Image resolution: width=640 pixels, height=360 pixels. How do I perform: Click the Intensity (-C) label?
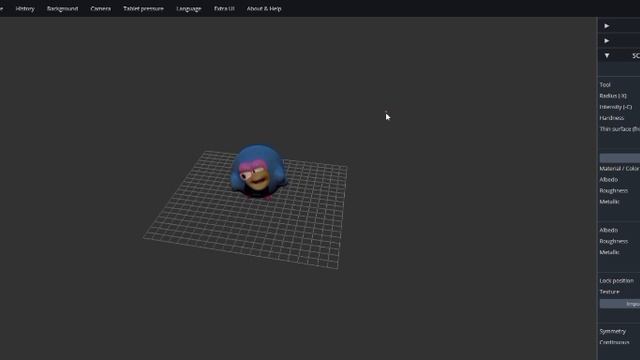click(616, 107)
